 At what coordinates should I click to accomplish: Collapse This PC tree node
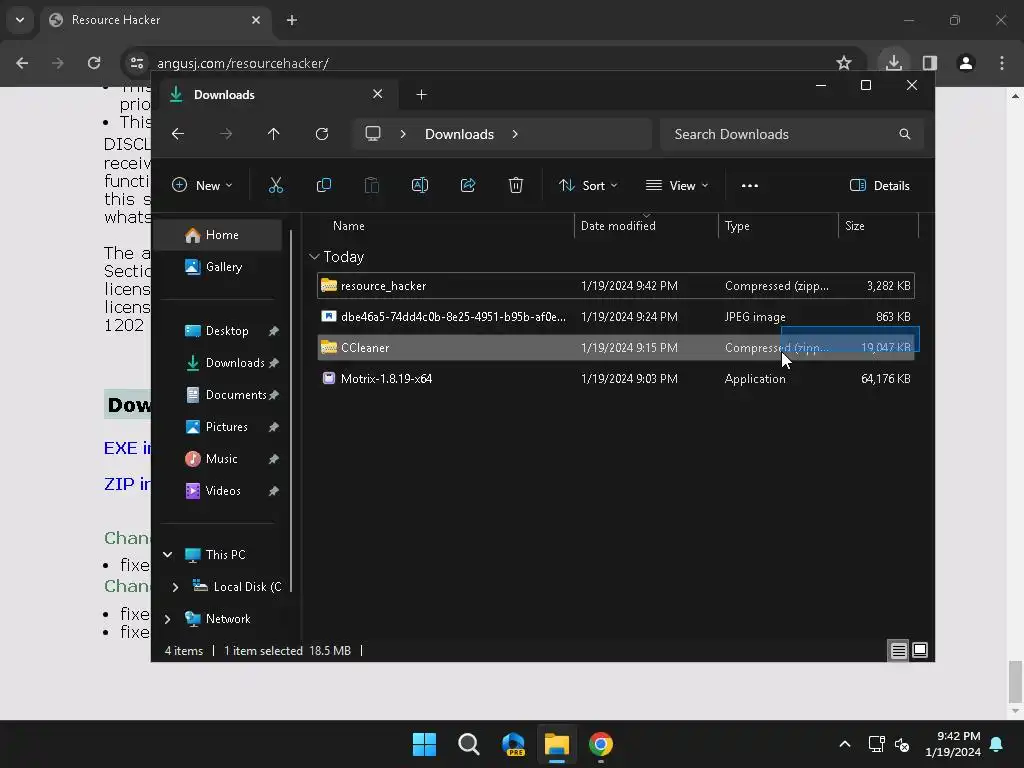[168, 554]
